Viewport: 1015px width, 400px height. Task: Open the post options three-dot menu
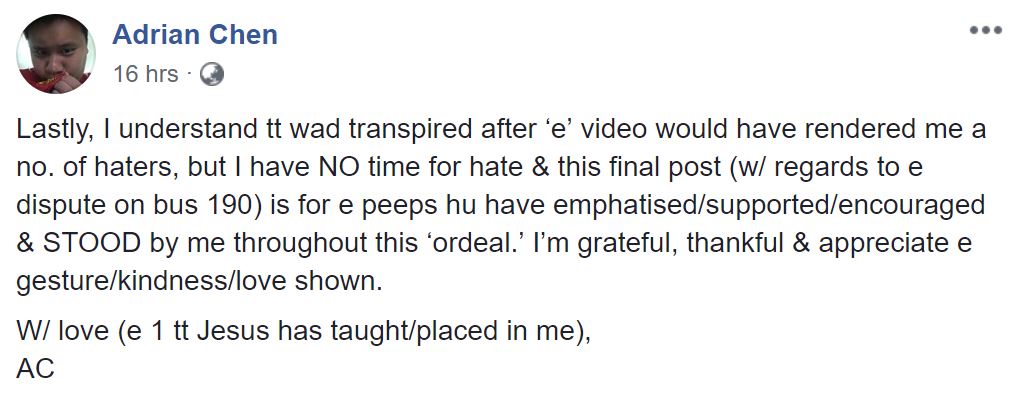click(x=985, y=30)
